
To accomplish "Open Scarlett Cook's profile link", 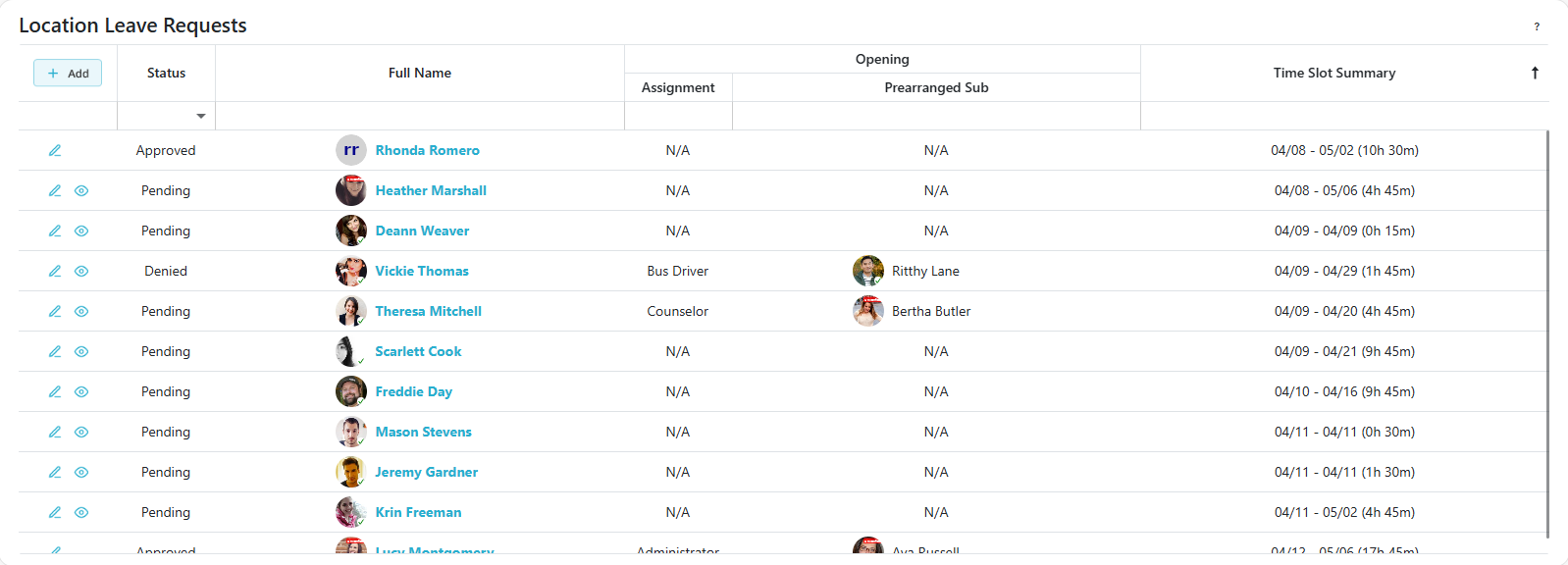I will pos(418,351).
